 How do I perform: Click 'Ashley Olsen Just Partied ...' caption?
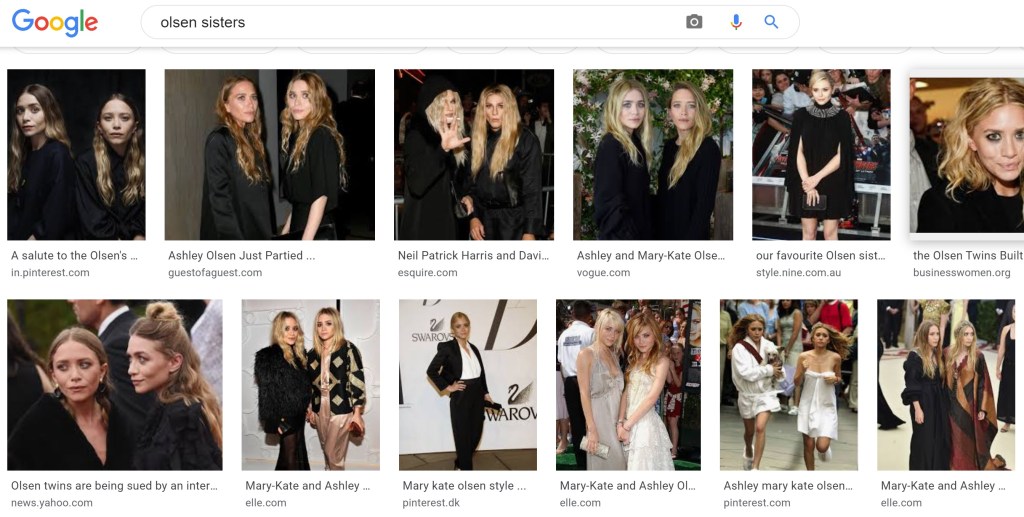click(x=241, y=256)
